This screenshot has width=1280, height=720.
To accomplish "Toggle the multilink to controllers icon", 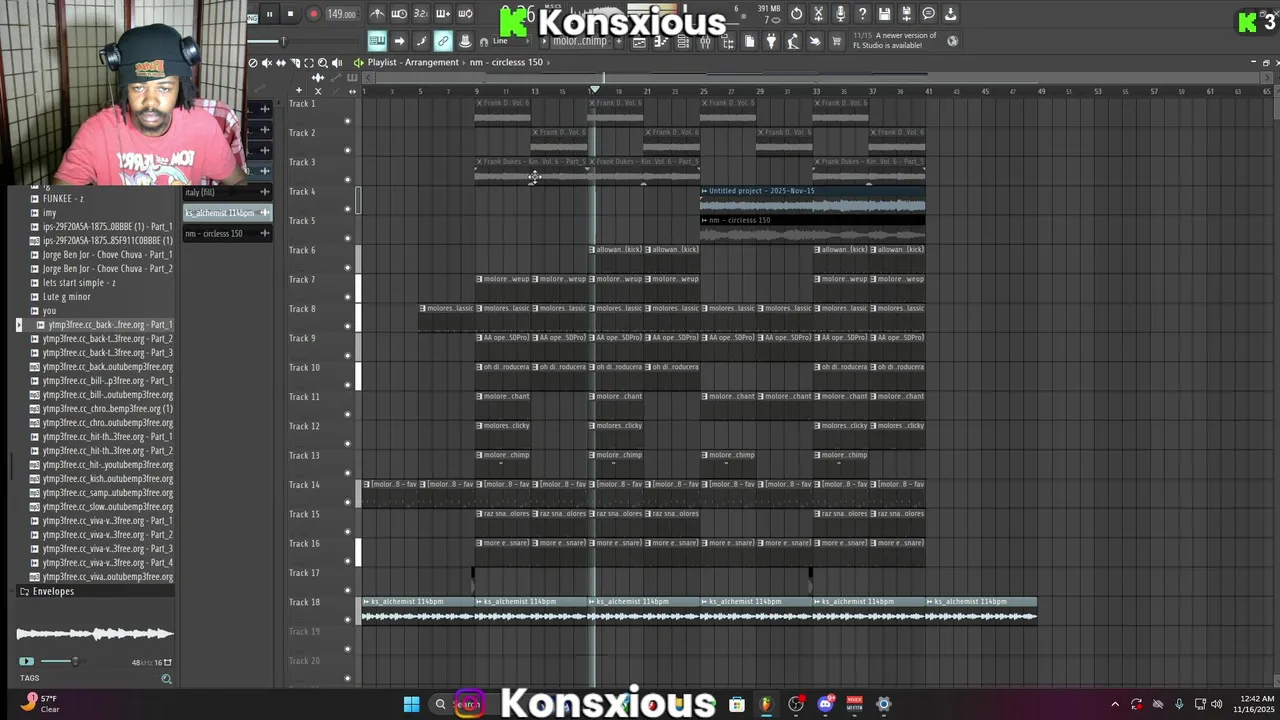I will 443,41.
